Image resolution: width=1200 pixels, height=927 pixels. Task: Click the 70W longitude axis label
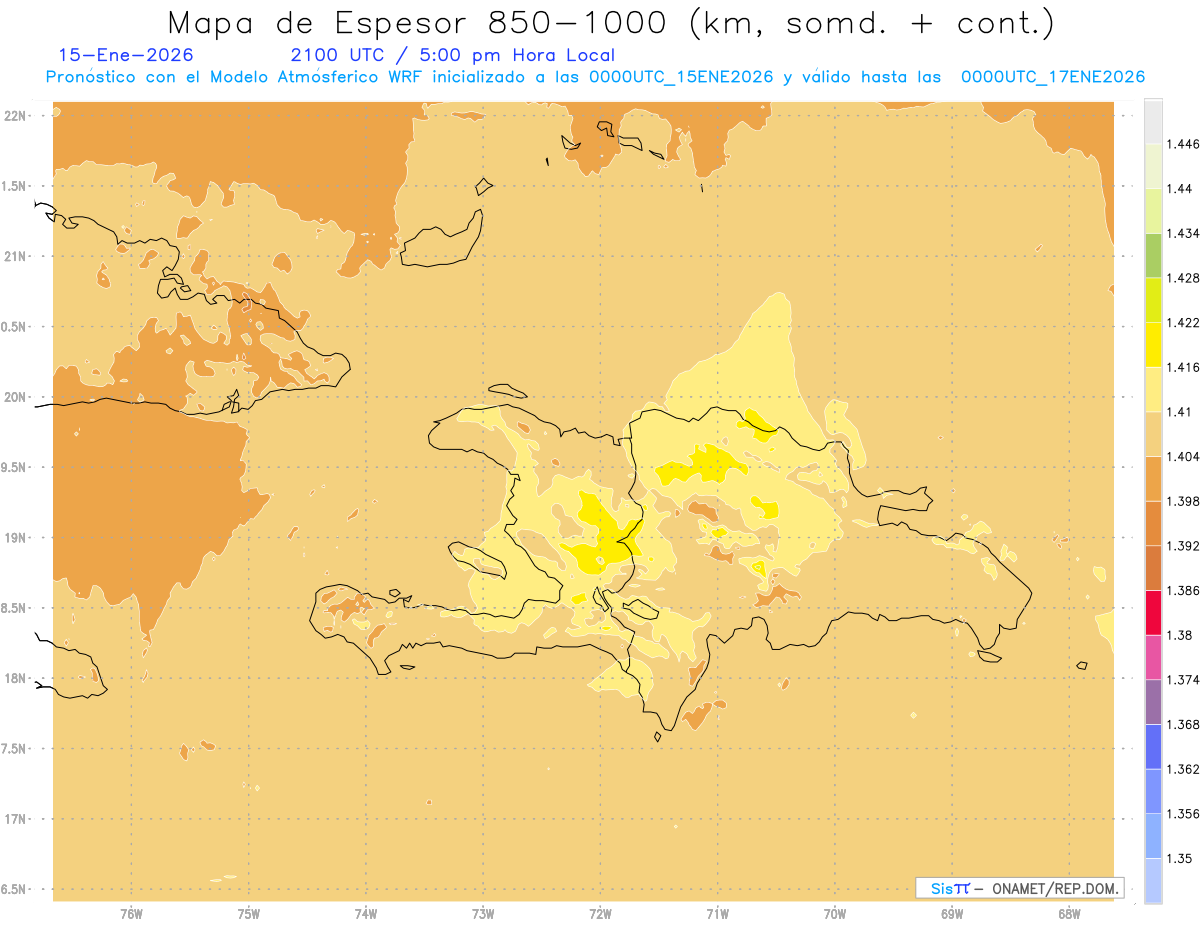835,914
